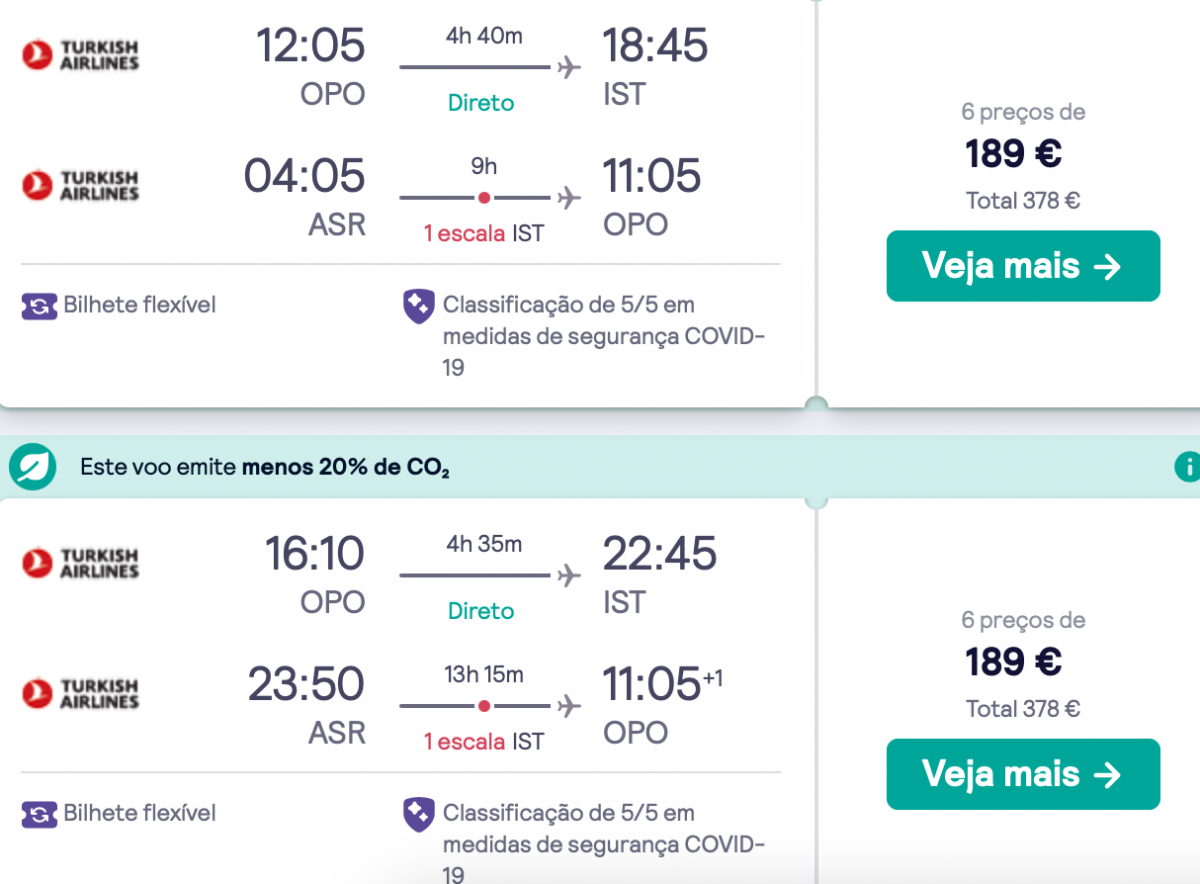Click Veja mais for the 12:05 flight
The width and height of the screenshot is (1200, 884).
click(1023, 266)
